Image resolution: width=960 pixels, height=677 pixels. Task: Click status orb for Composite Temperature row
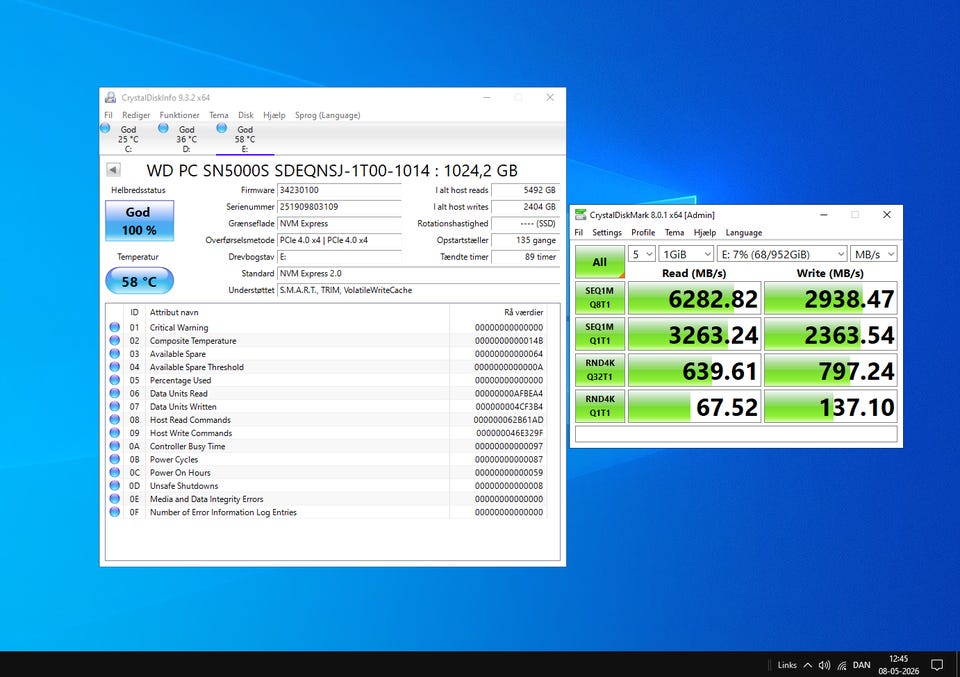(x=114, y=340)
